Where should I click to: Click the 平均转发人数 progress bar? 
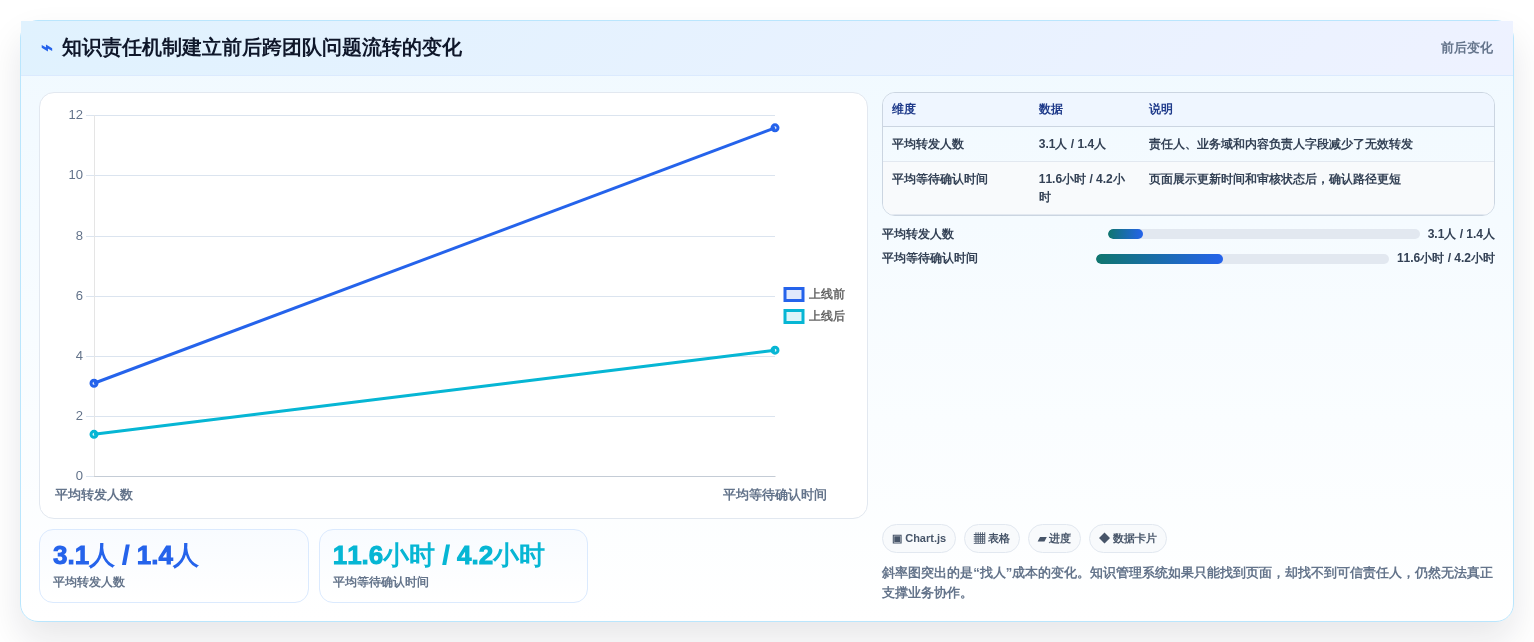tap(1264, 234)
